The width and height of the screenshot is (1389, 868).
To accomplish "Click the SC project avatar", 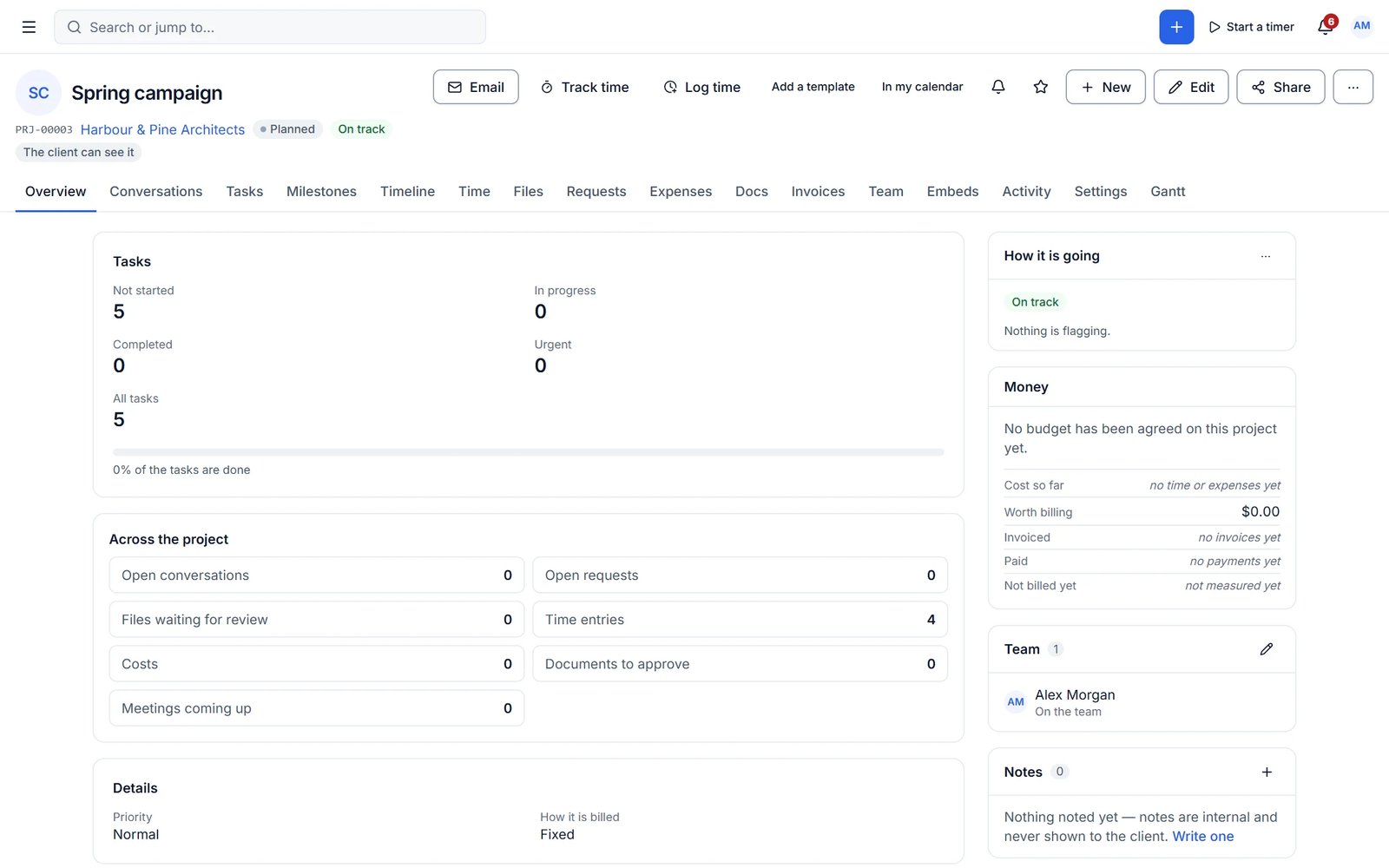I will (39, 93).
